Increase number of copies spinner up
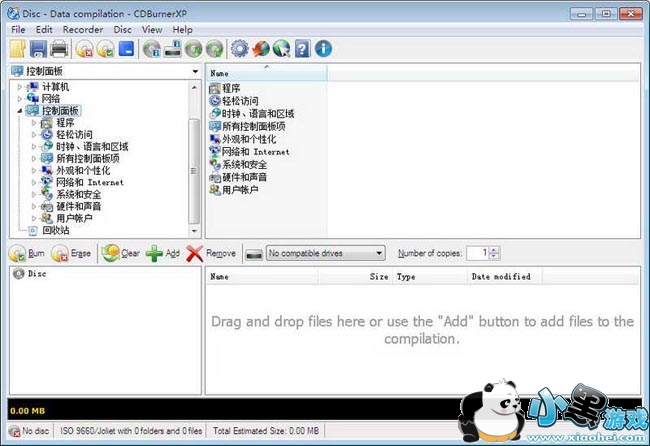The height and width of the screenshot is (446, 650). point(494,250)
